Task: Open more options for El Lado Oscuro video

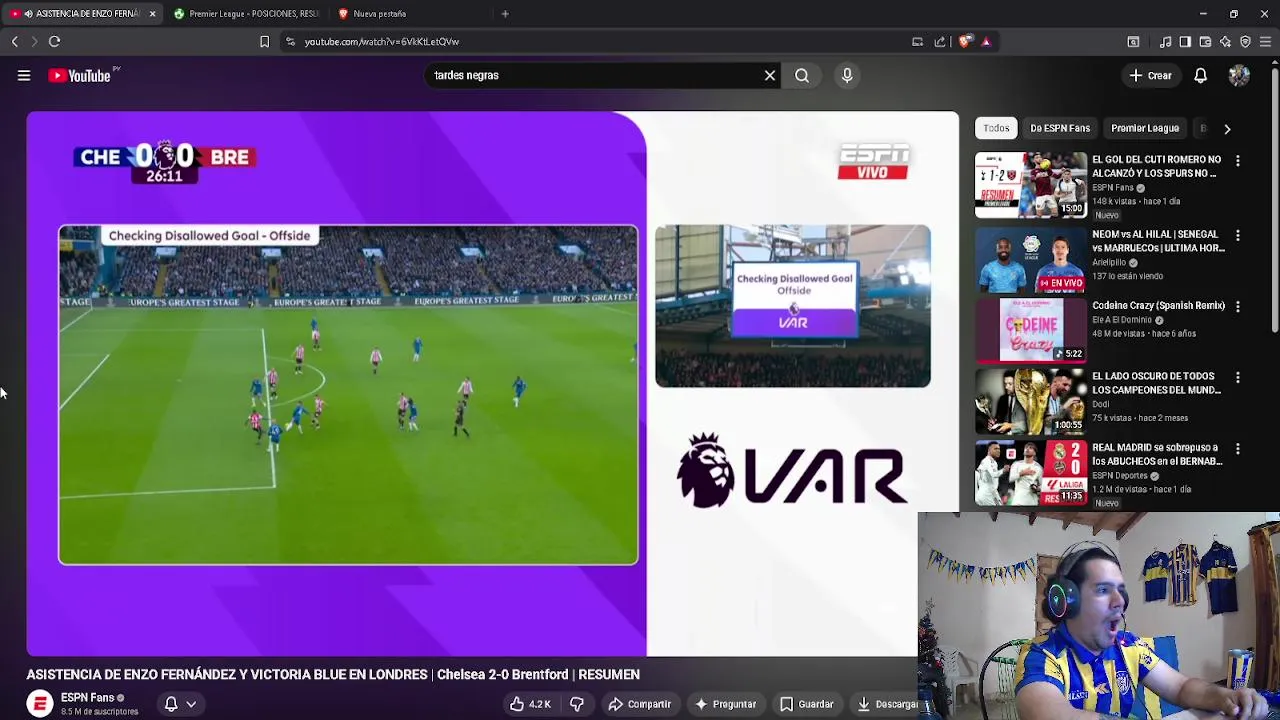Action: (x=1238, y=378)
